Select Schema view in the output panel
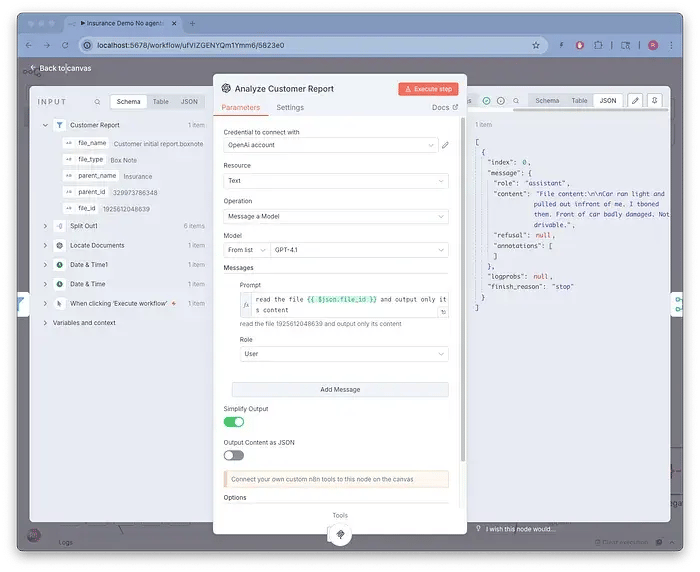Viewport: 700px width, 572px height. [x=547, y=101]
